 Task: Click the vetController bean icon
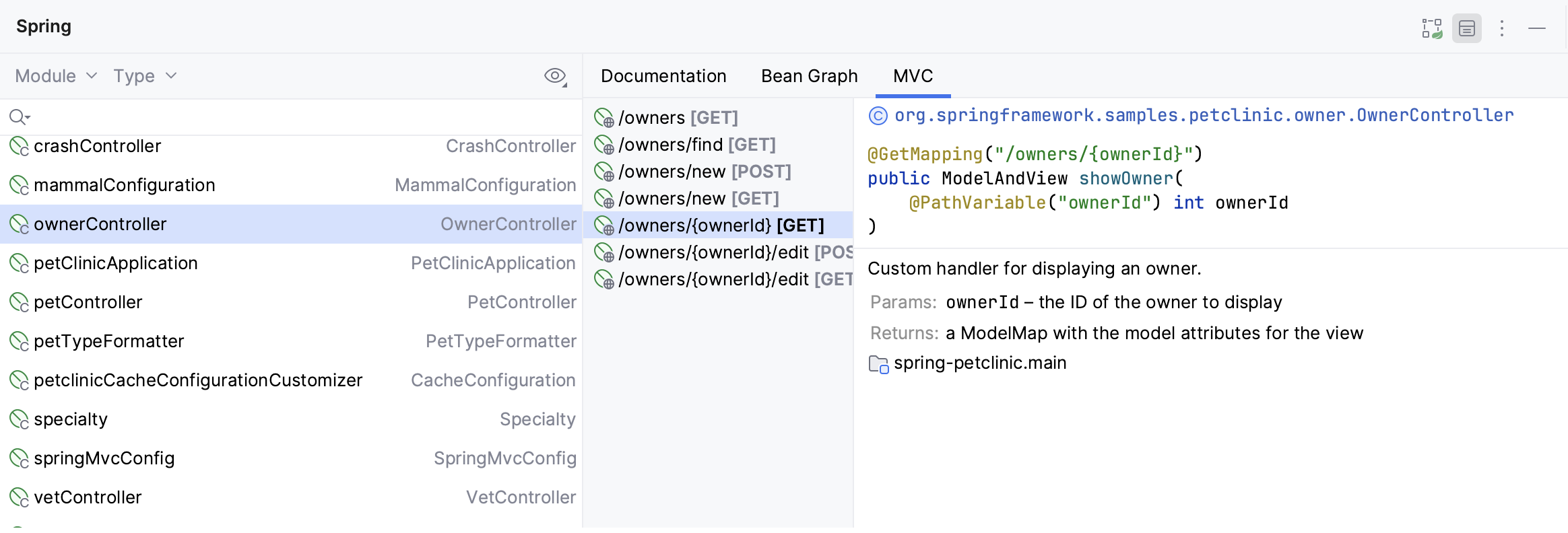[19, 497]
